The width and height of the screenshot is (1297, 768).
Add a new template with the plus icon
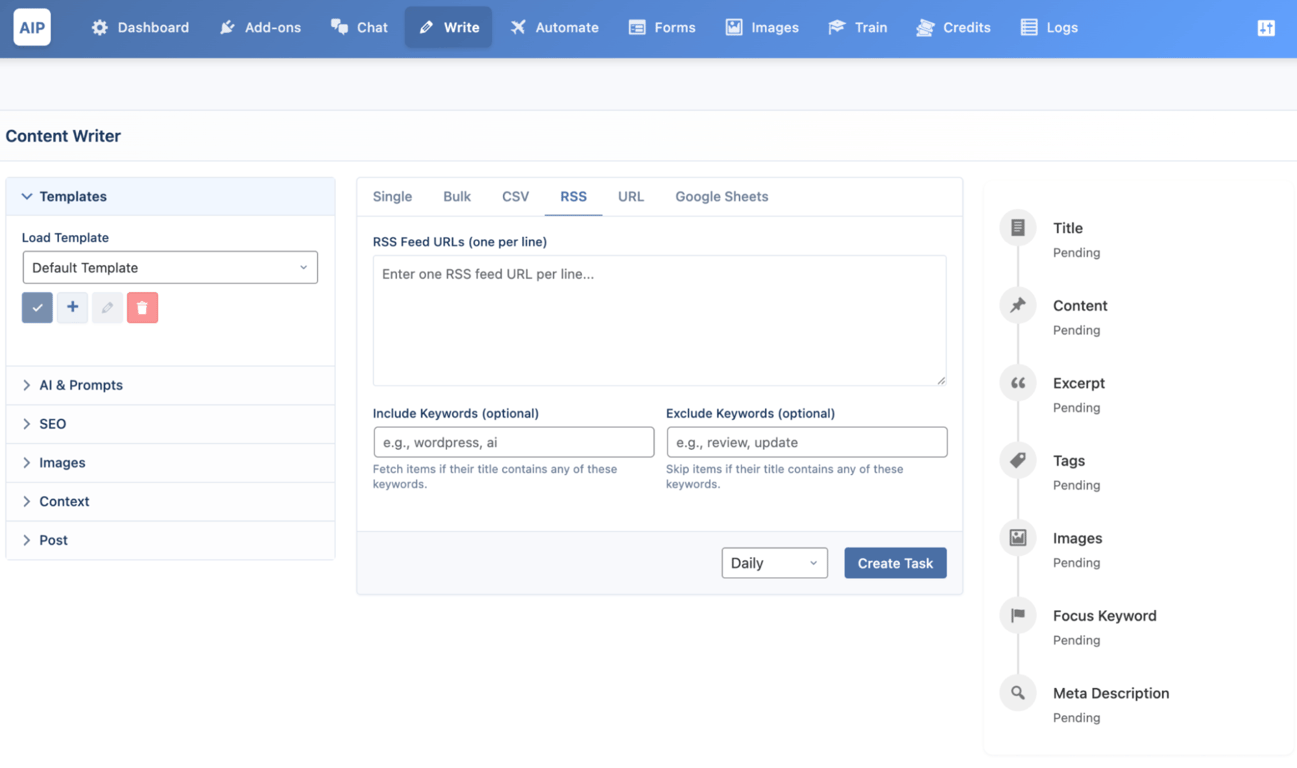click(x=72, y=307)
